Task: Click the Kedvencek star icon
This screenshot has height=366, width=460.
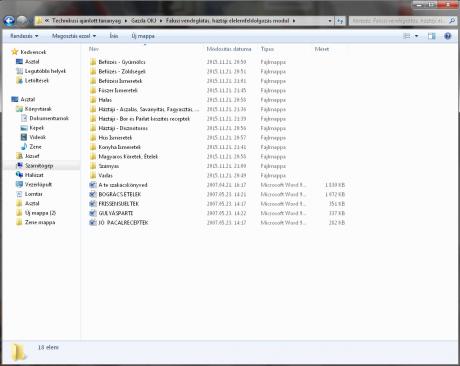Action: (x=15, y=52)
